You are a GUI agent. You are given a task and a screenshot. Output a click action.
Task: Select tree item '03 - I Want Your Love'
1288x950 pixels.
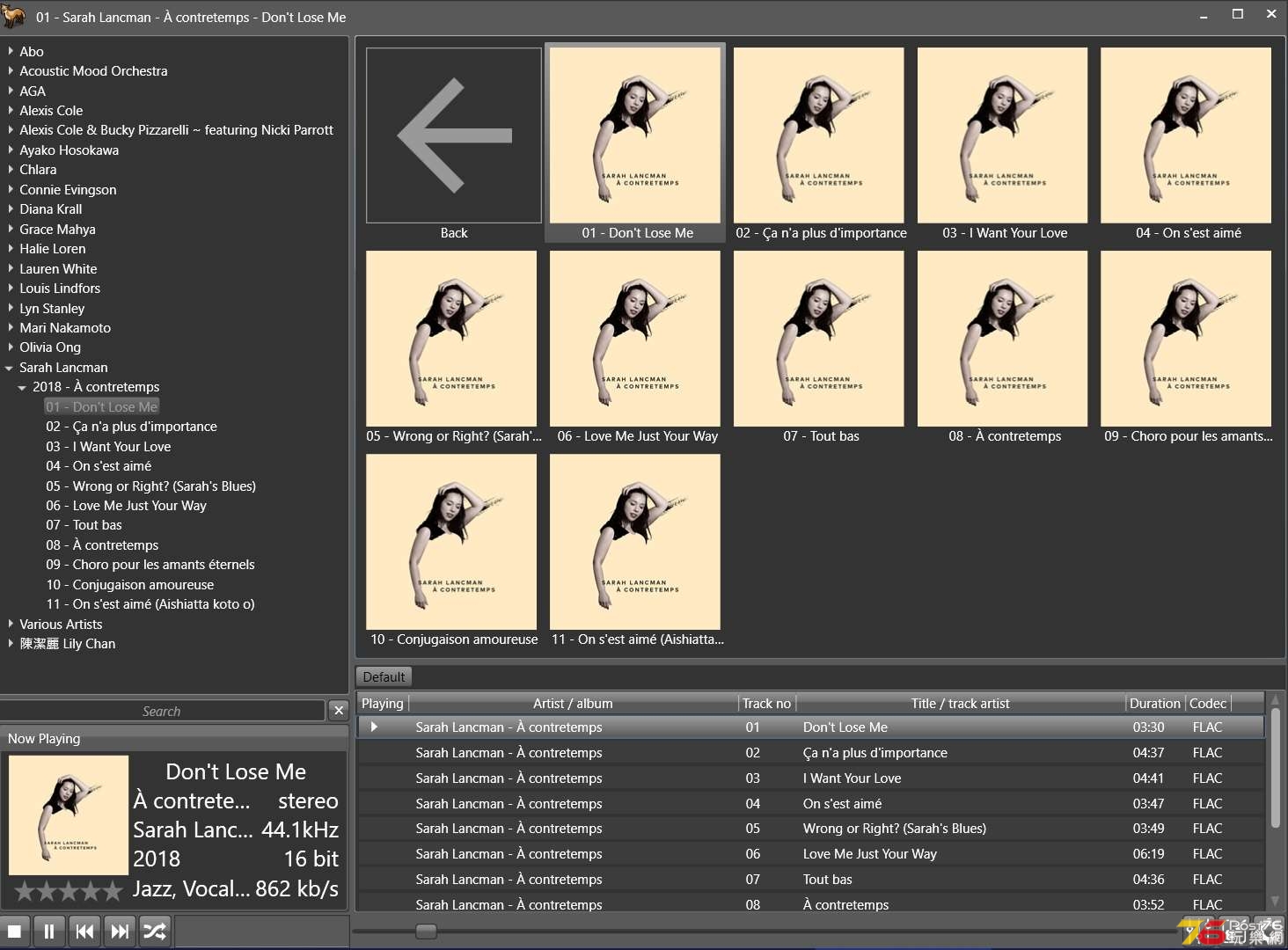[x=108, y=446]
